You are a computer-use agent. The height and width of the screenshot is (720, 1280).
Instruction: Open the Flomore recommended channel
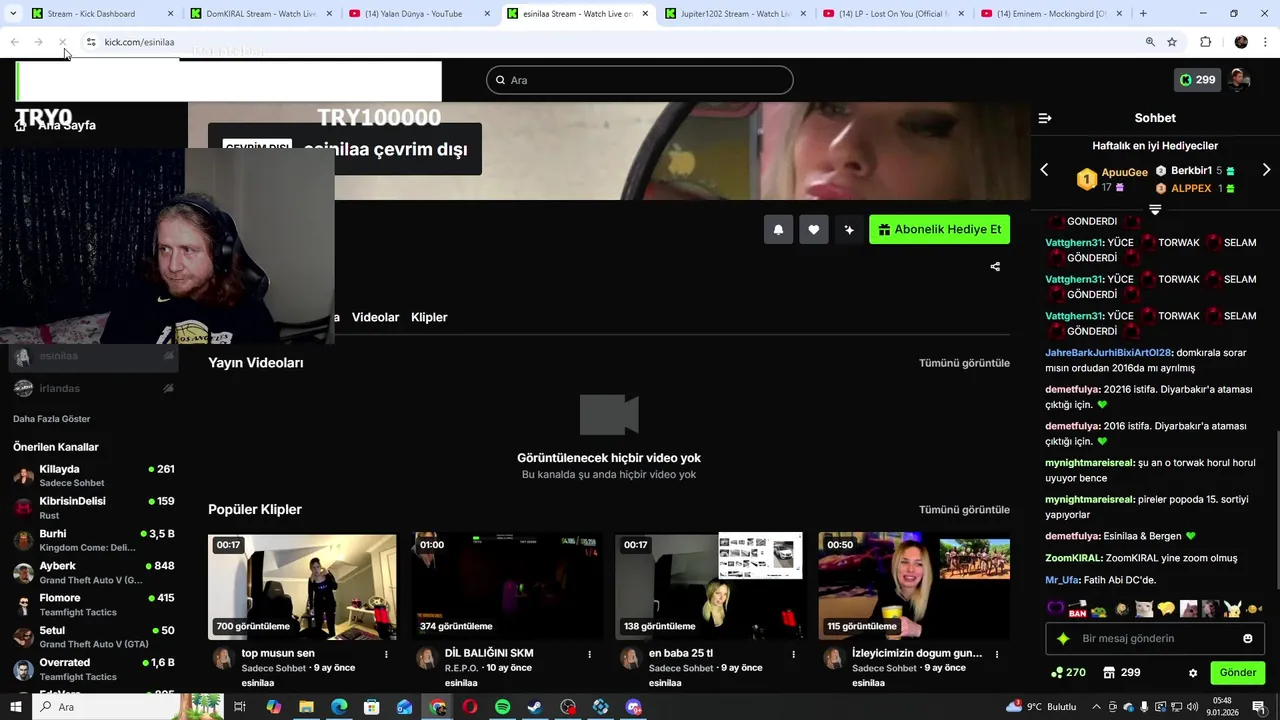94,605
